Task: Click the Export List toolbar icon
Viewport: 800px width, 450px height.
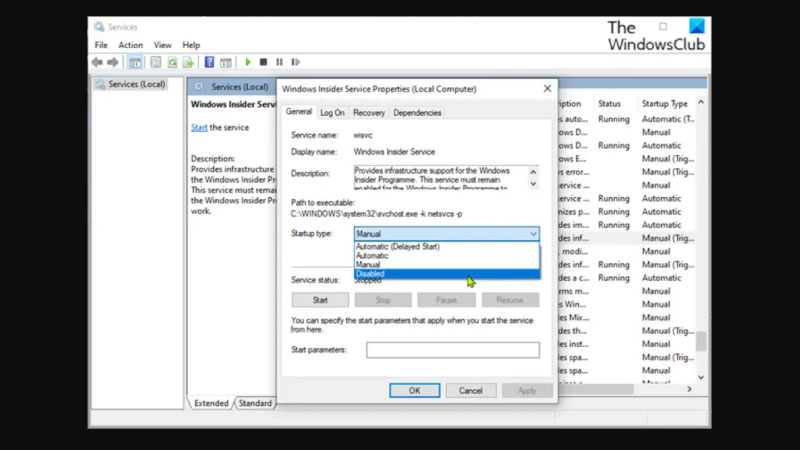Action: tap(189, 62)
